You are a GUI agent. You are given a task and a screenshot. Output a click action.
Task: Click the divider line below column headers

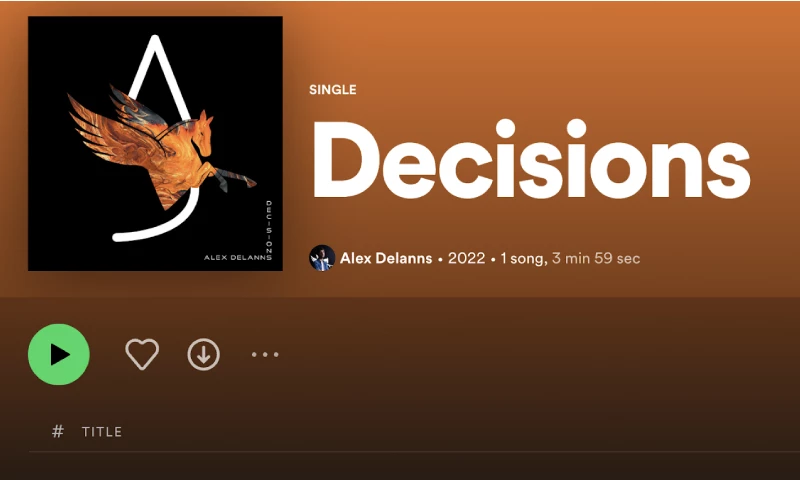point(414,452)
